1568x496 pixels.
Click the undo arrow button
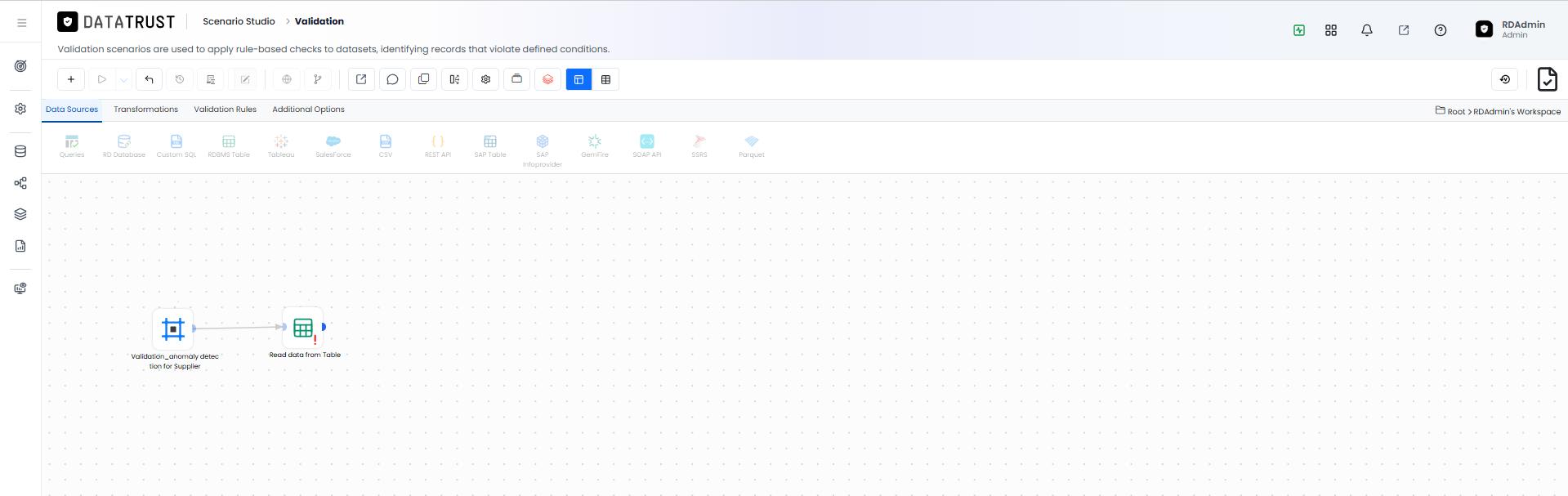[149, 79]
